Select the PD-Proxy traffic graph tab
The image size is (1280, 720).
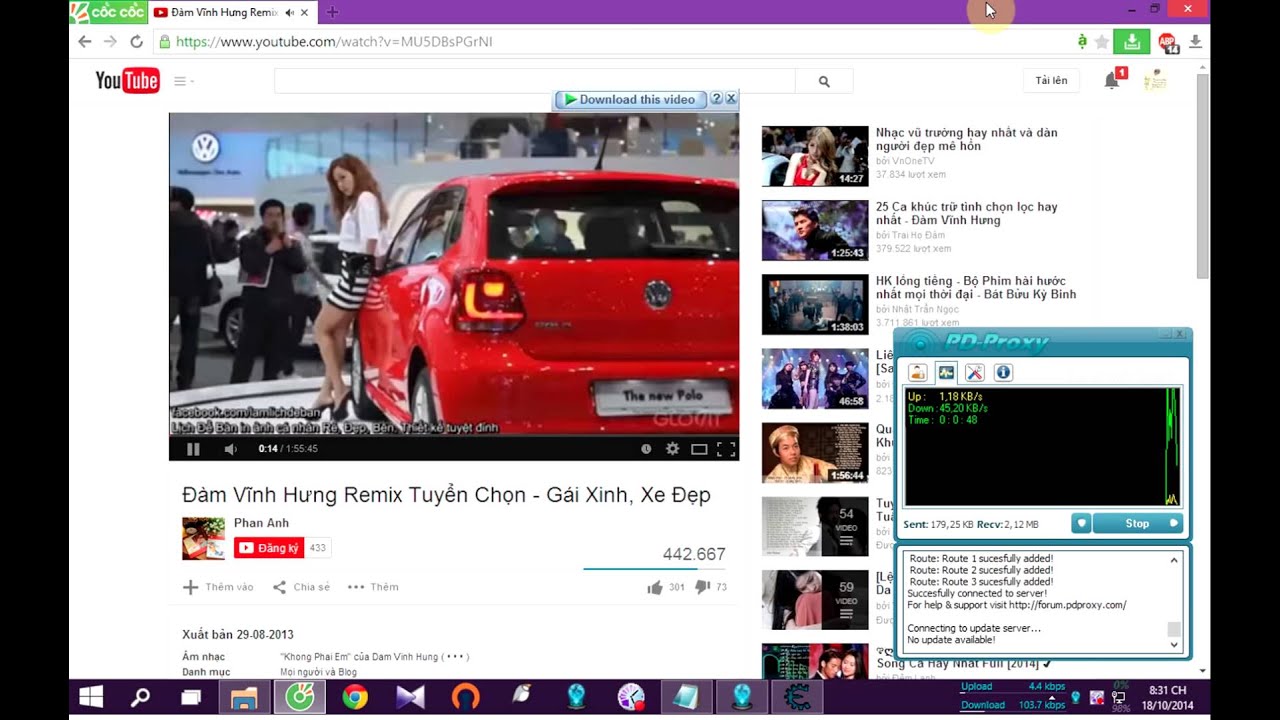click(x=946, y=373)
